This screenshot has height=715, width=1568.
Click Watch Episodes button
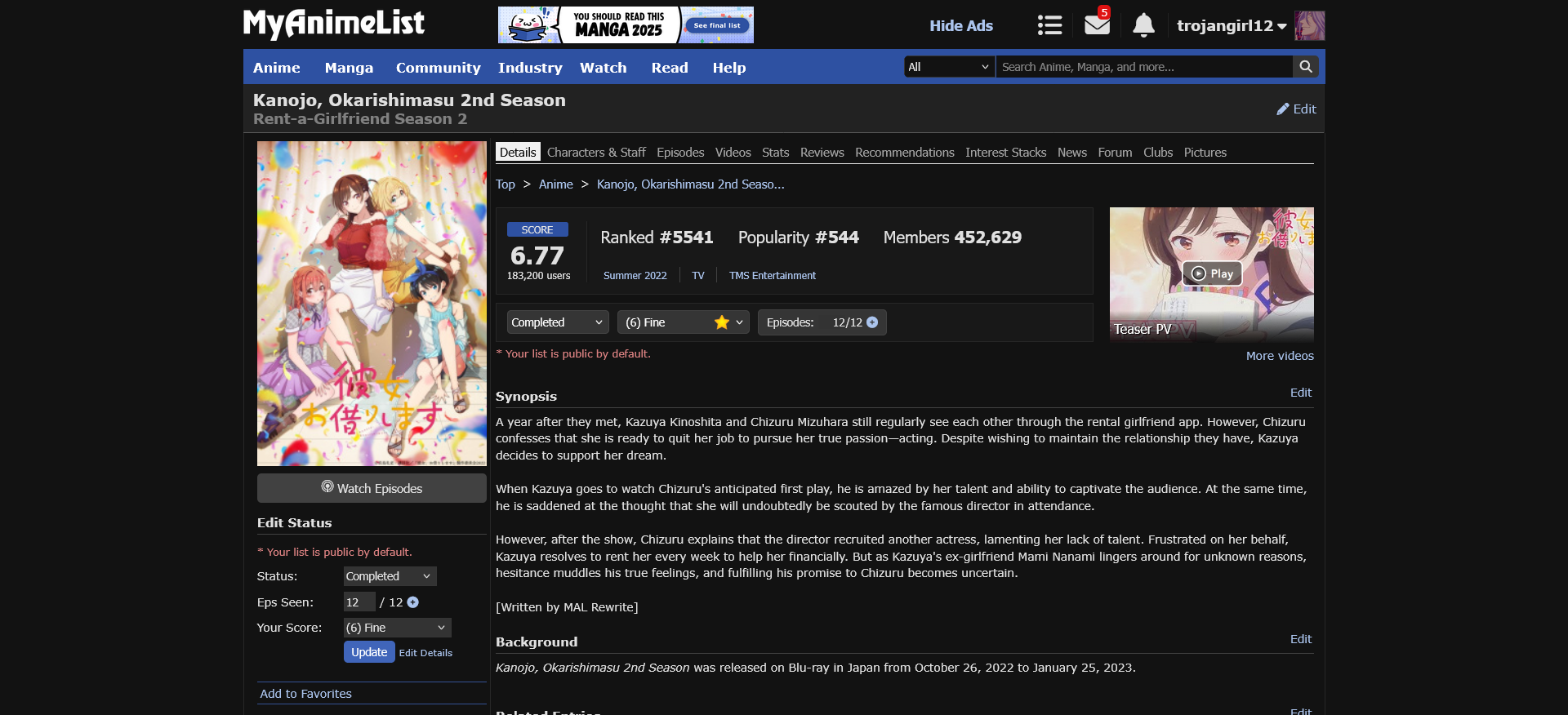[x=372, y=488]
